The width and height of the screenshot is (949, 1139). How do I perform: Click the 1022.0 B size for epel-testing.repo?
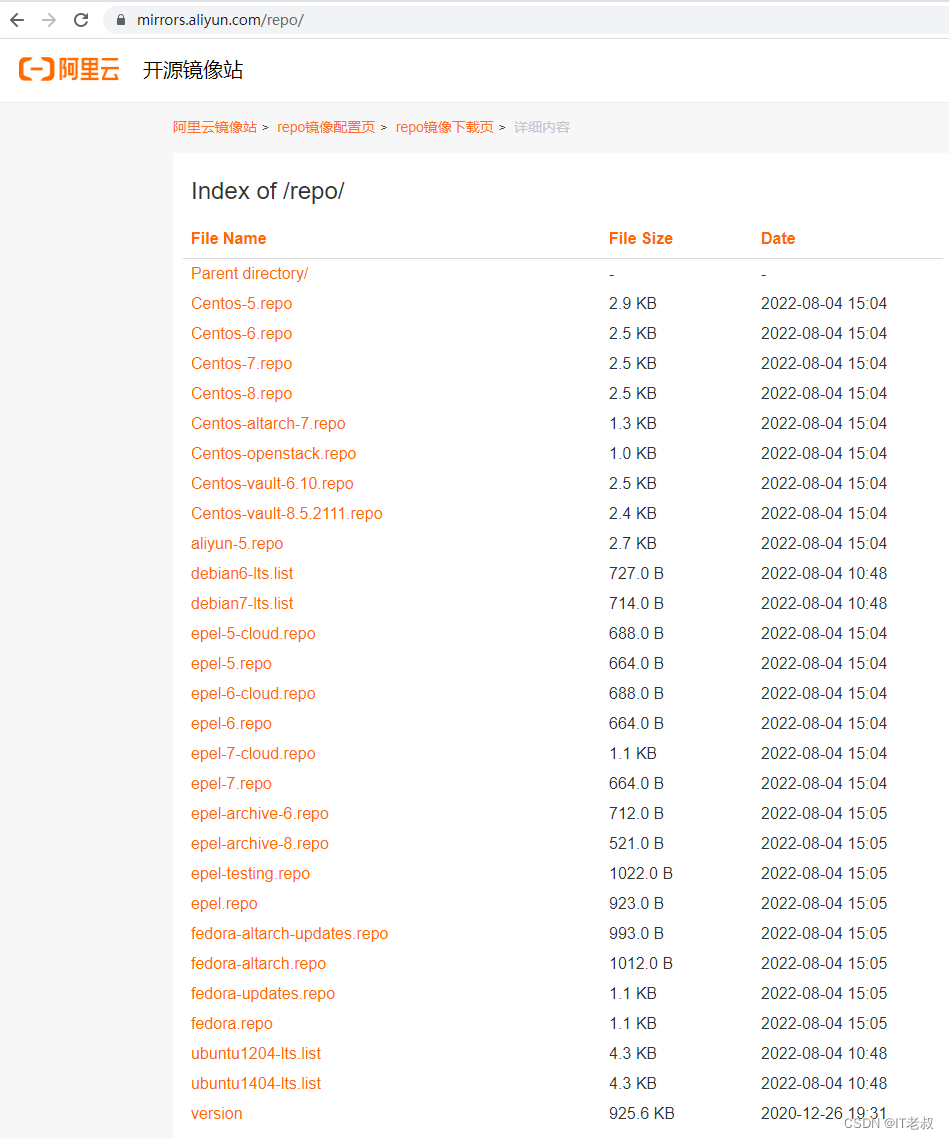641,874
